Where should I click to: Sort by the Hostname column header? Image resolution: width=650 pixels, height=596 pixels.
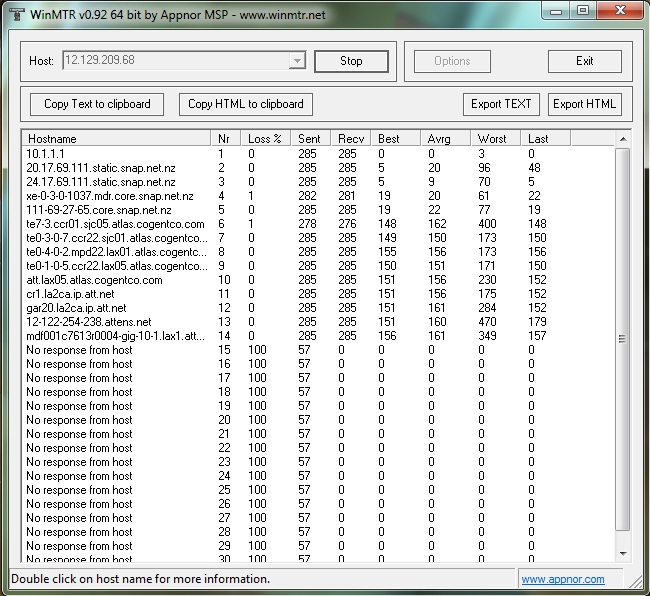(x=116, y=138)
